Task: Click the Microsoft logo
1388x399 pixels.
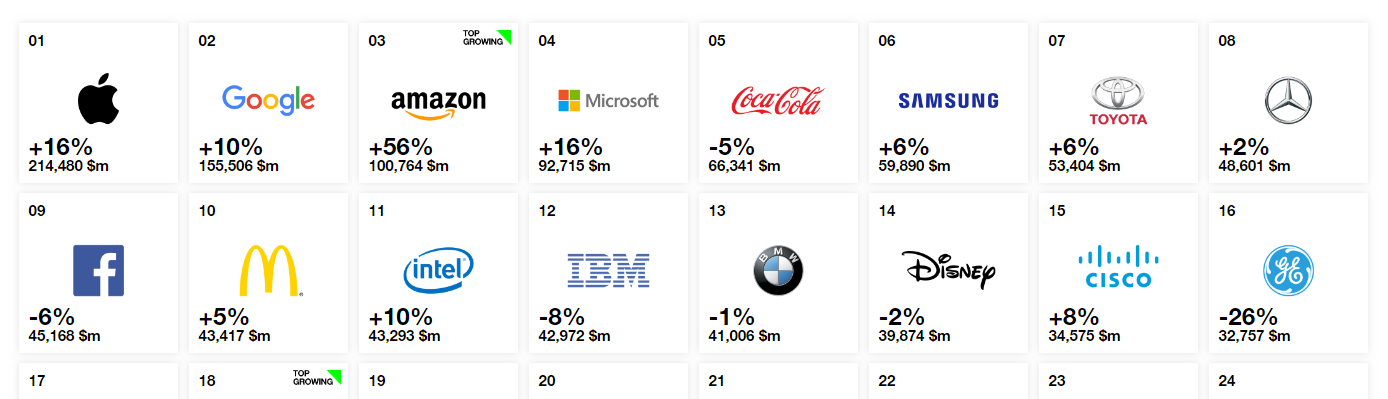Action: click(x=608, y=100)
